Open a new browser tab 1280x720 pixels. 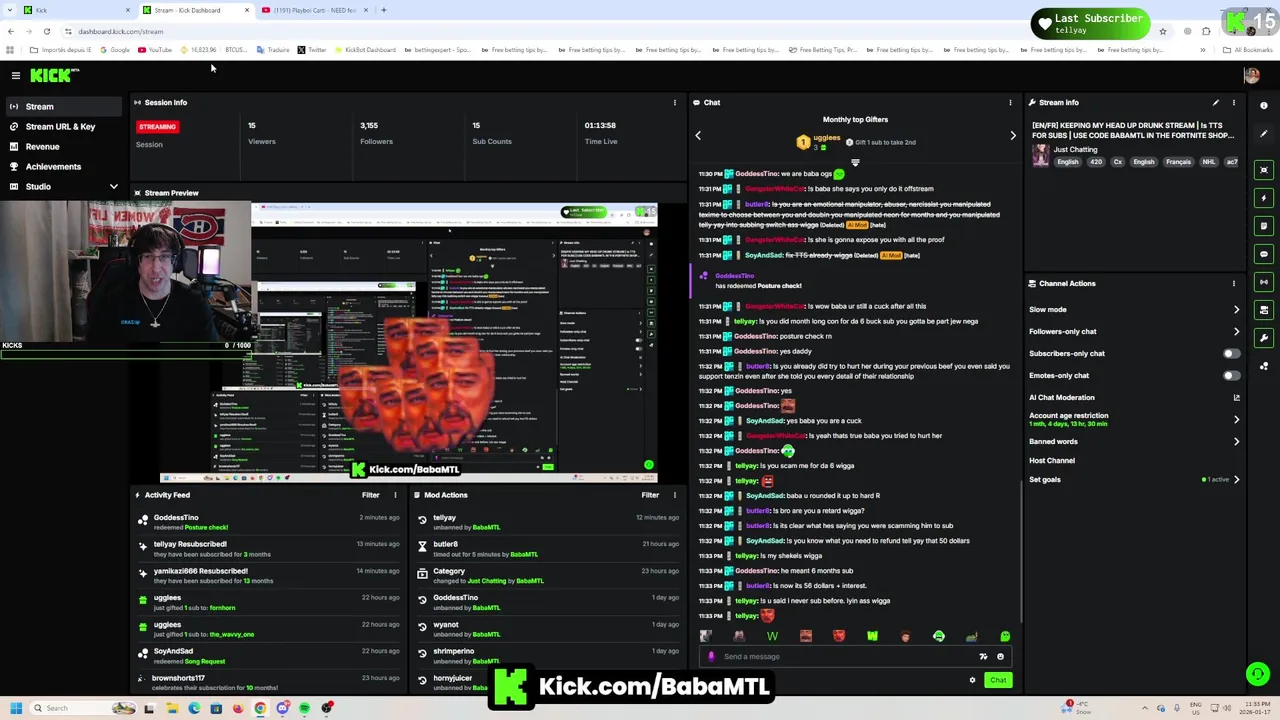tap(383, 10)
